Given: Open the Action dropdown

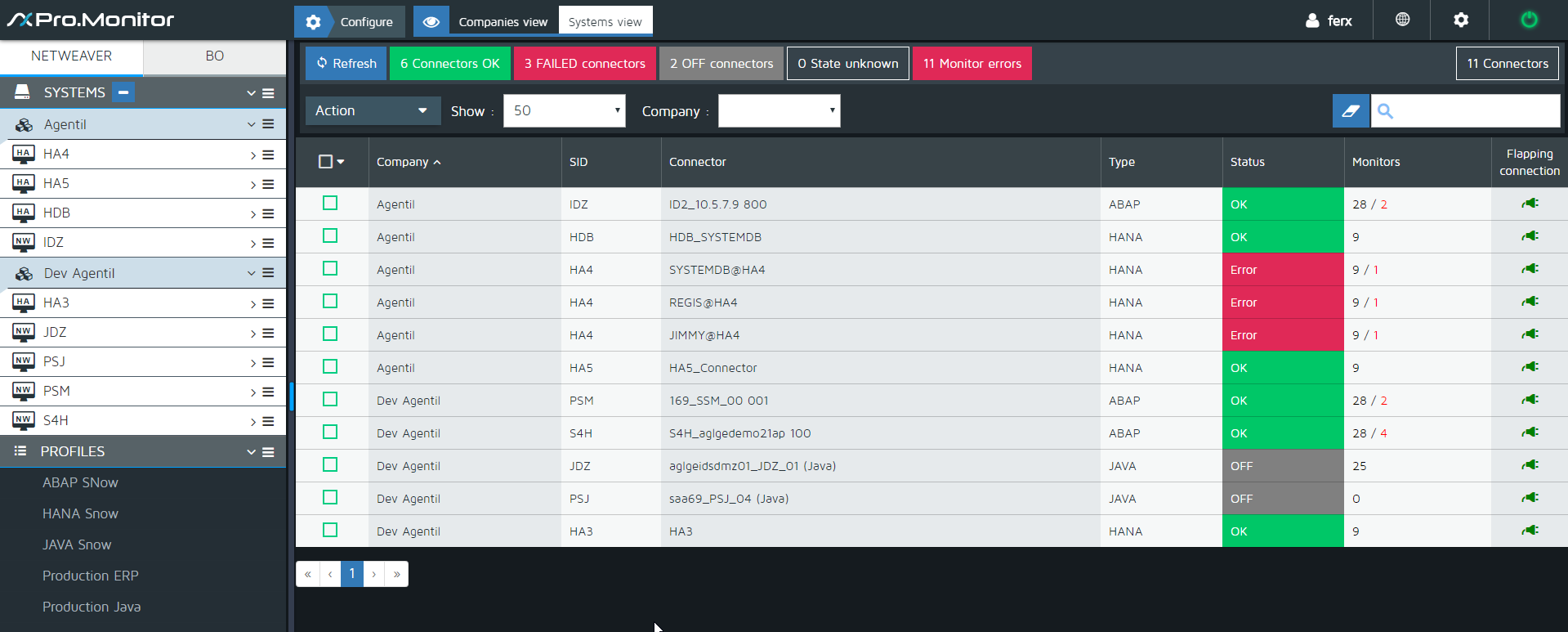Looking at the screenshot, I should click(x=372, y=111).
